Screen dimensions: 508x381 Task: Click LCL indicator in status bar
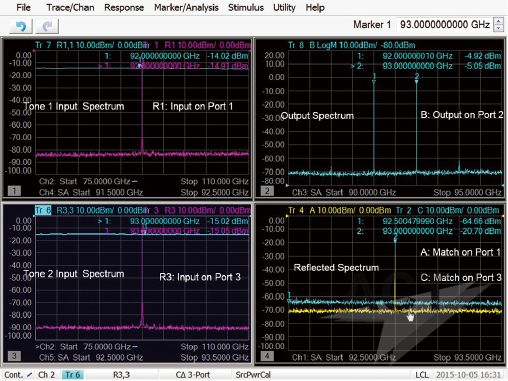(x=422, y=375)
